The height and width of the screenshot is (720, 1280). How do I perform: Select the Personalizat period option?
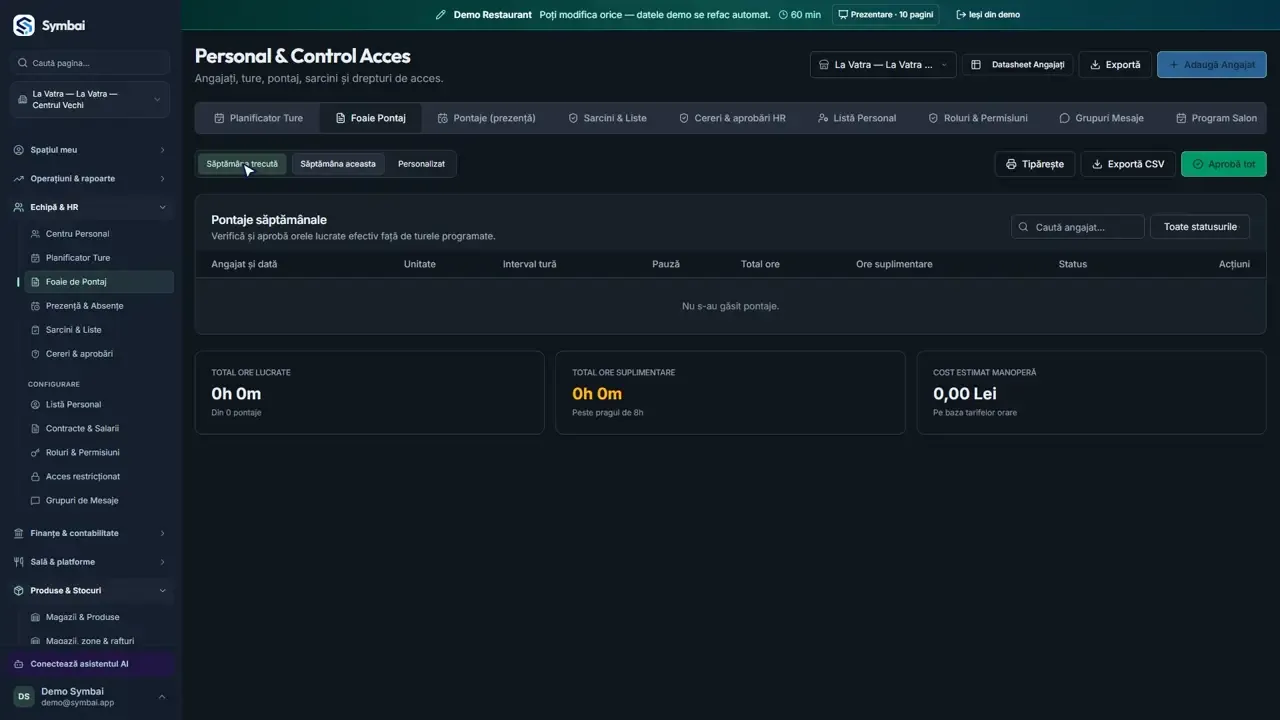(421, 164)
